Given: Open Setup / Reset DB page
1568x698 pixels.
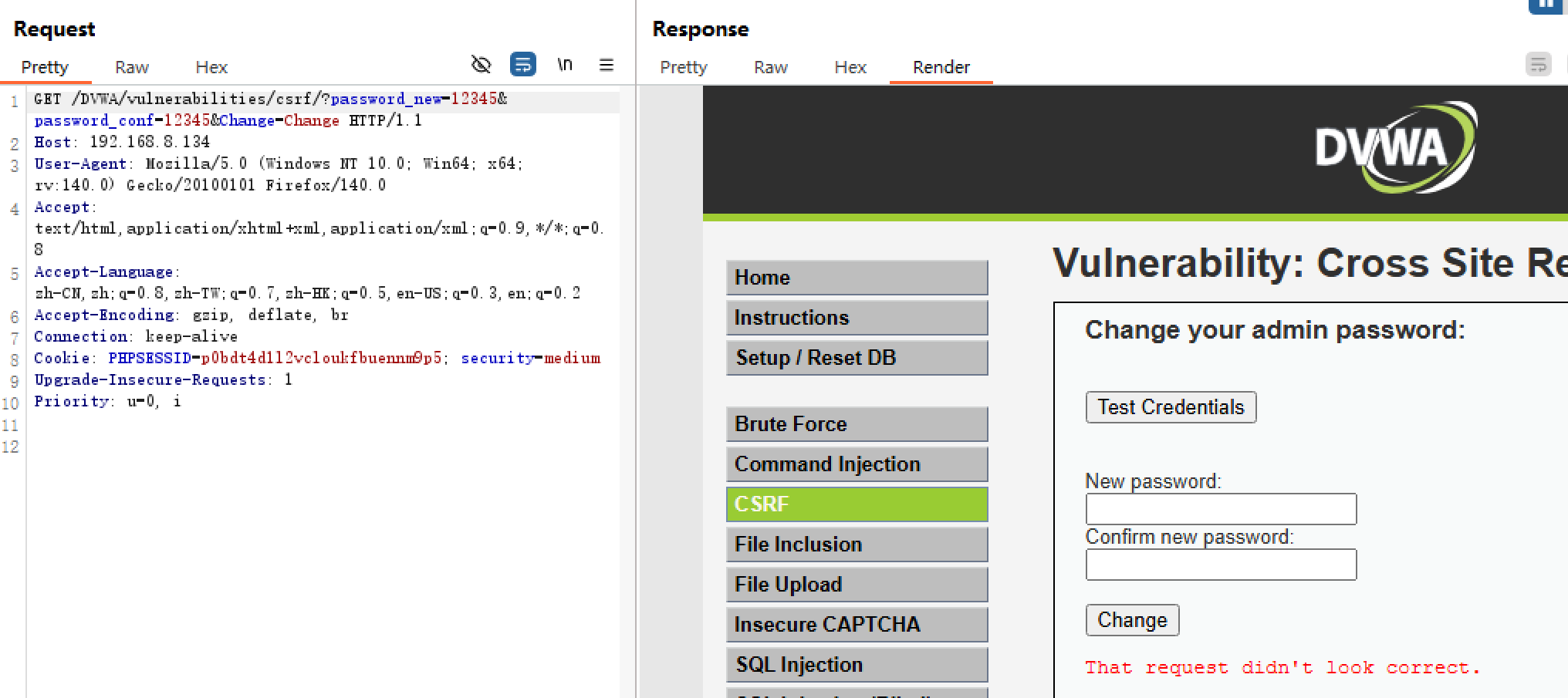Looking at the screenshot, I should 857,358.
